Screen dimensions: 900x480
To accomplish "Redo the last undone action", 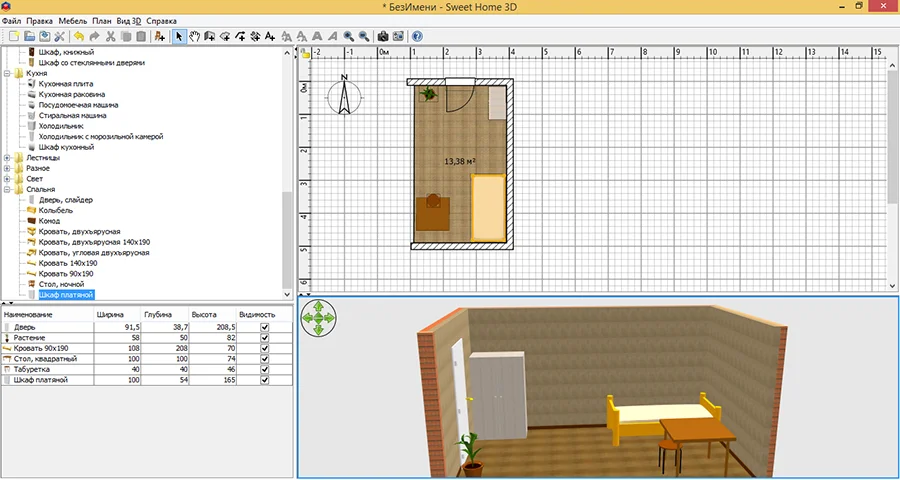I will (94, 36).
